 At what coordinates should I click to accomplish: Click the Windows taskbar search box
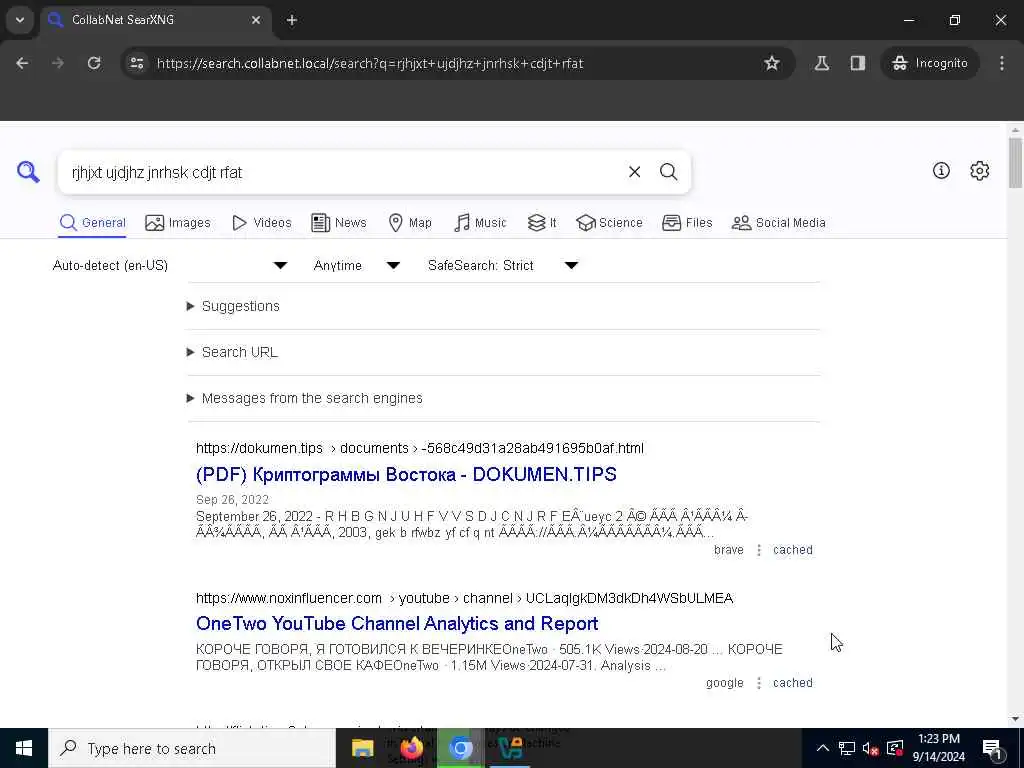[x=192, y=748]
